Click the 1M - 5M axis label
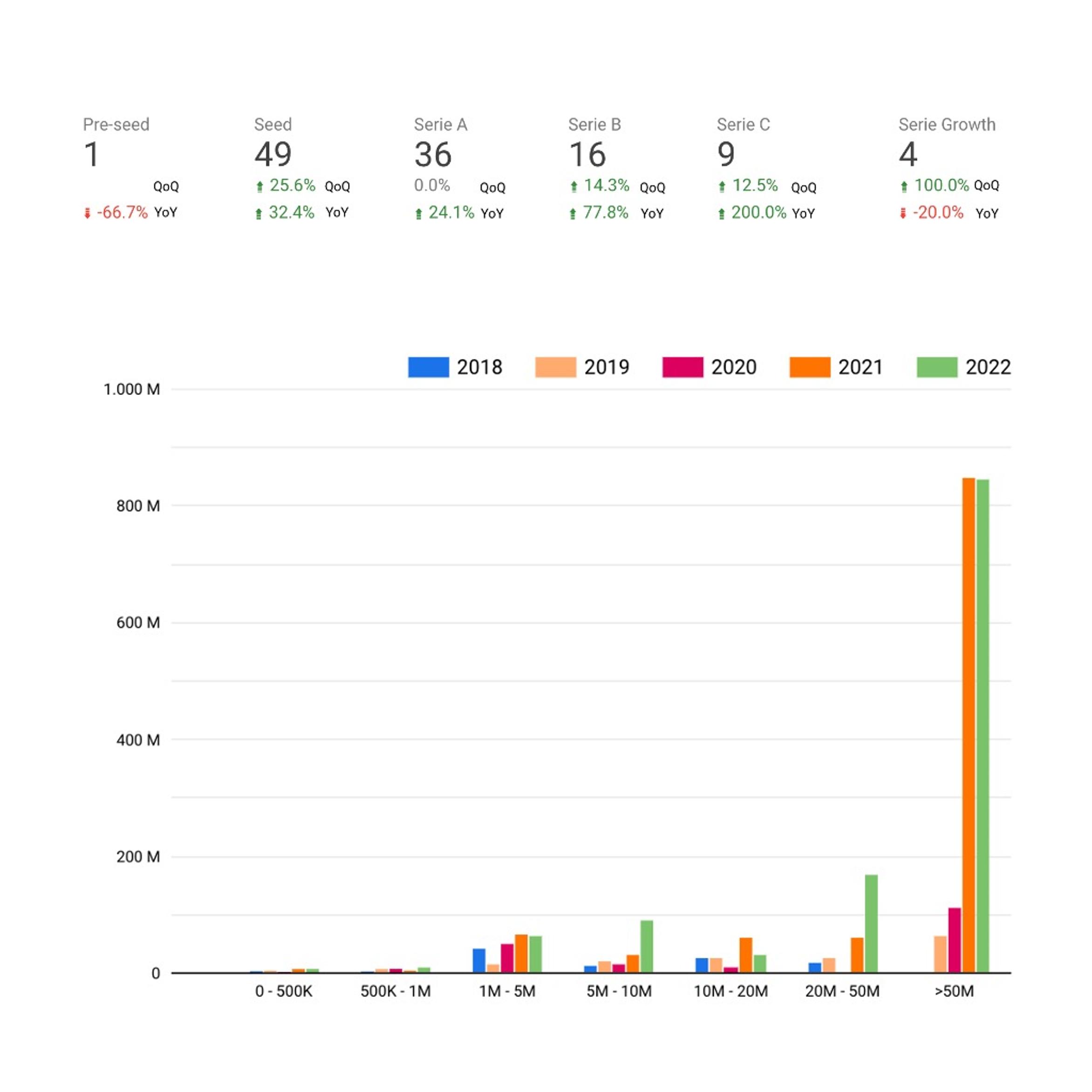The height and width of the screenshot is (1092, 1092). click(x=507, y=991)
